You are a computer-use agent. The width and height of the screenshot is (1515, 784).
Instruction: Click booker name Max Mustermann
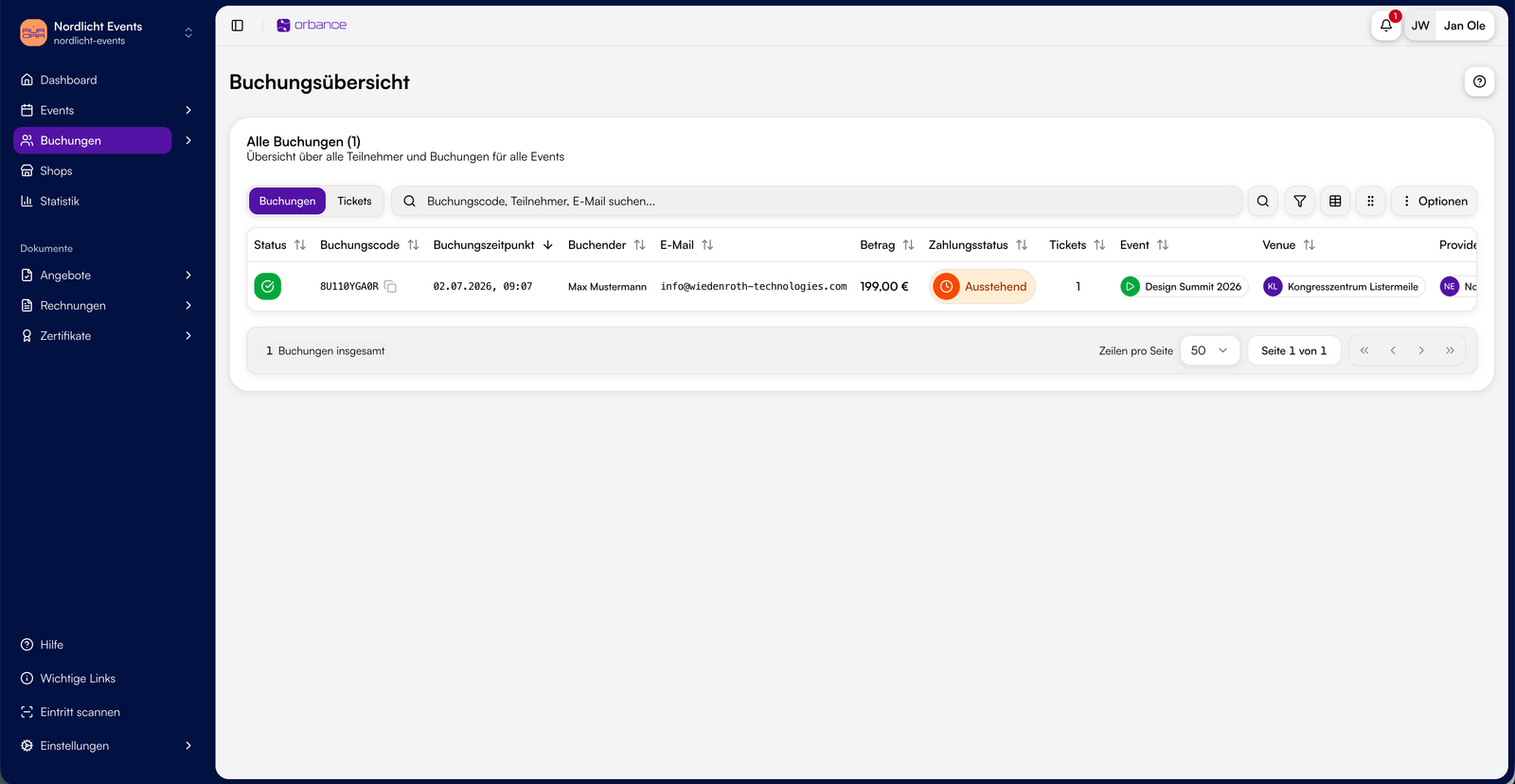(x=607, y=287)
